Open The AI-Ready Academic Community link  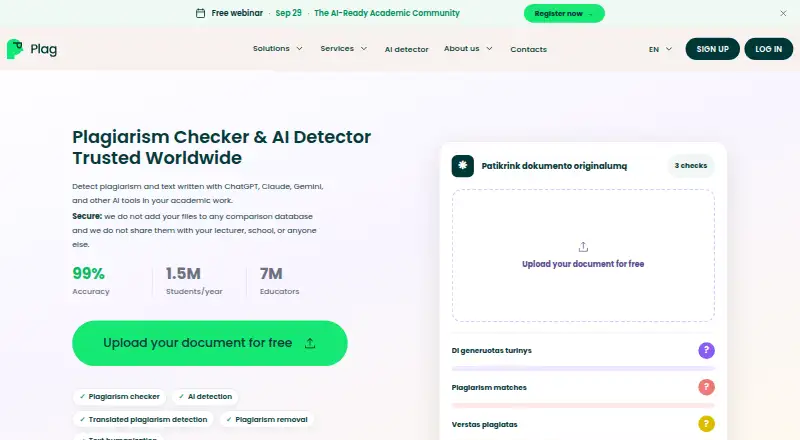[x=387, y=13]
